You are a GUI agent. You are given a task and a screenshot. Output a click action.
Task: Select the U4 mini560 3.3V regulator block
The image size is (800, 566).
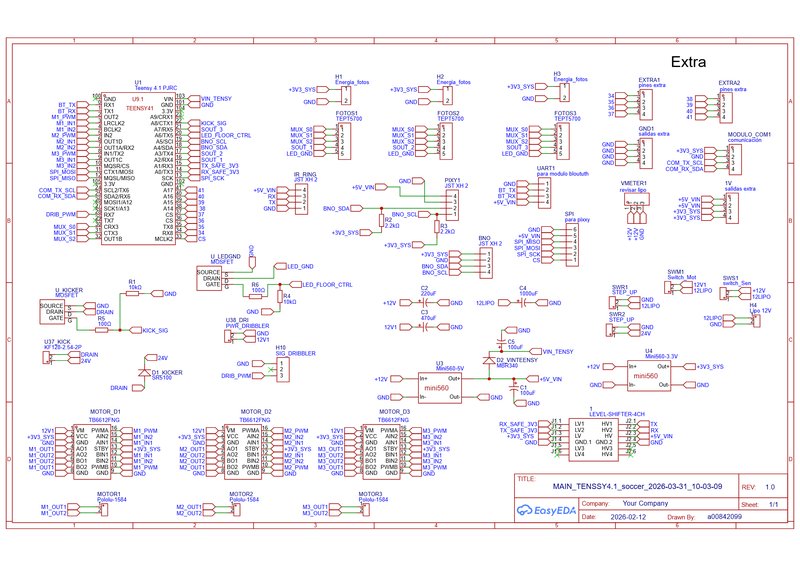[x=649, y=376]
